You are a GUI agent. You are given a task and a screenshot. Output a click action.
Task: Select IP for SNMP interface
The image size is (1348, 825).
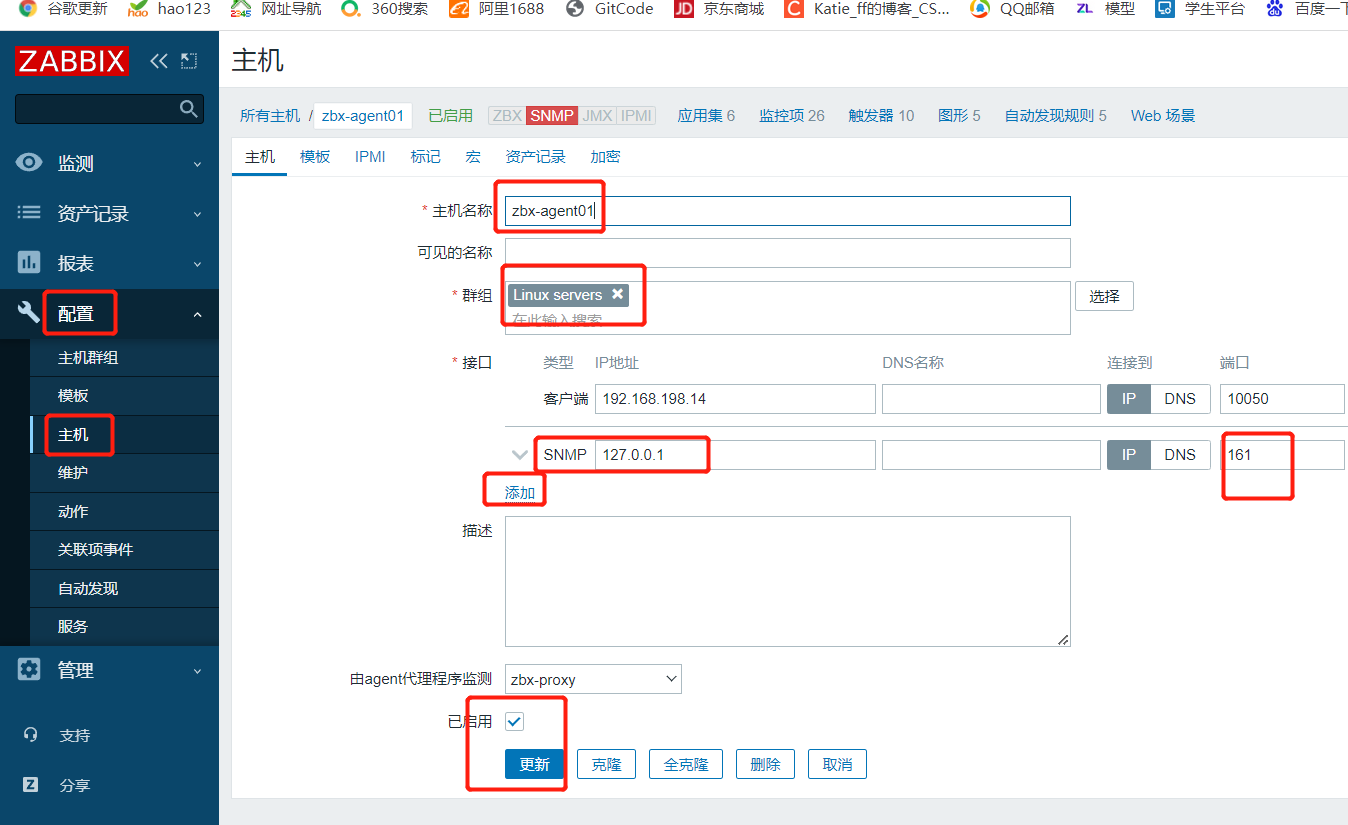(x=1128, y=454)
